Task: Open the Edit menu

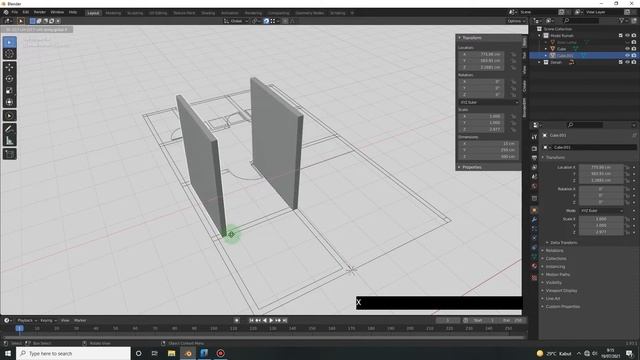Action: (26, 12)
